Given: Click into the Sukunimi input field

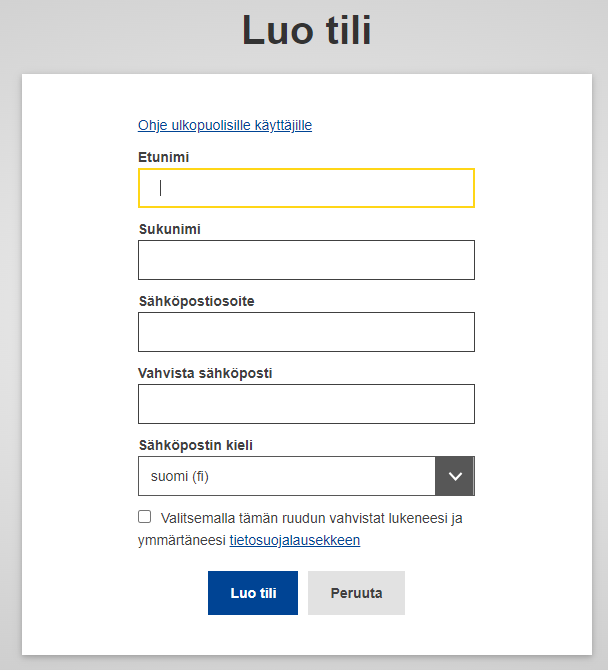Looking at the screenshot, I should click(306, 260).
